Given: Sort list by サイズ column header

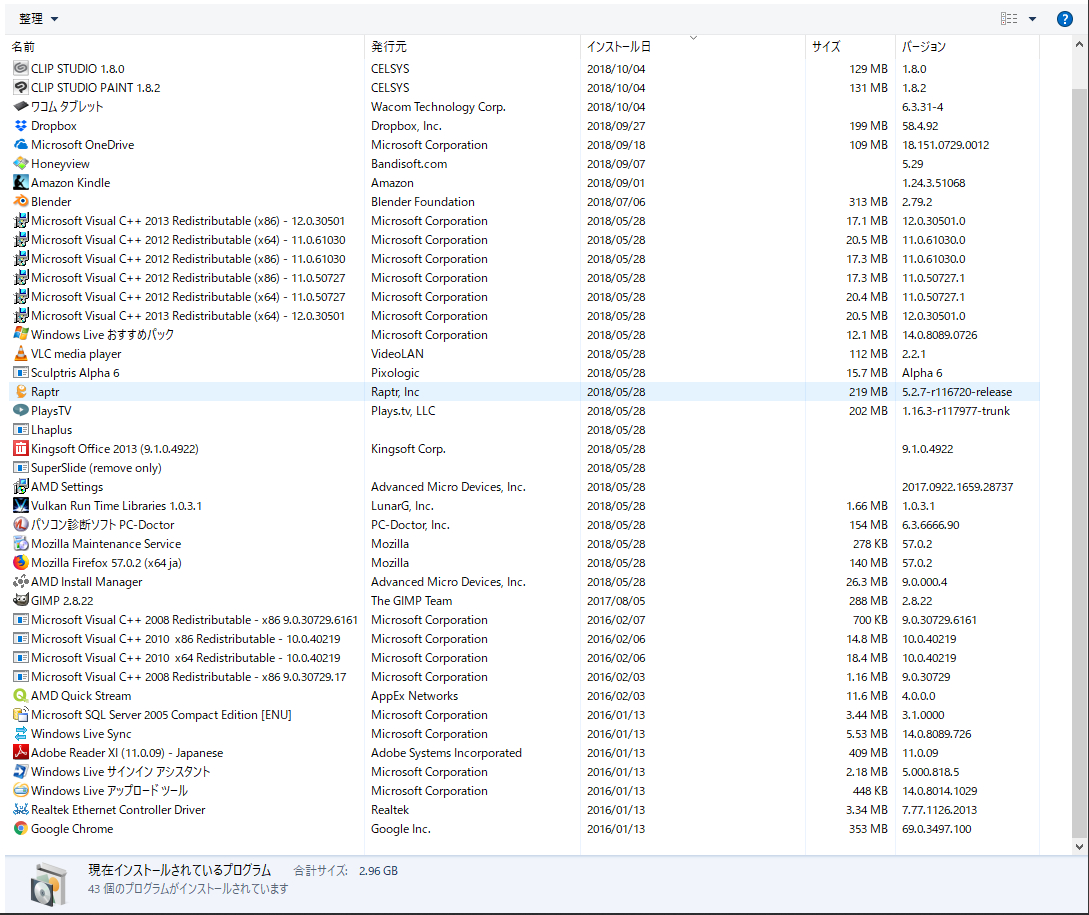Looking at the screenshot, I should (826, 47).
